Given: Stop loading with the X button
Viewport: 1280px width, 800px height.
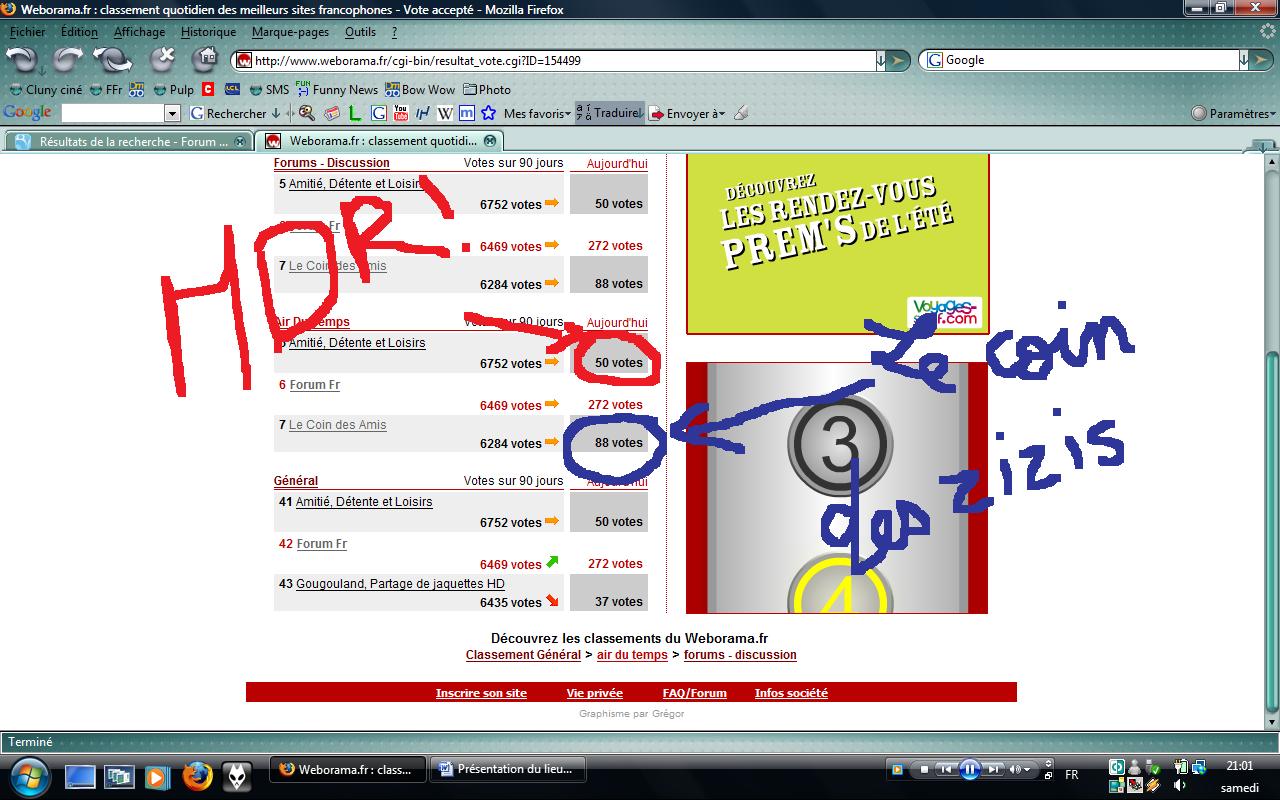Looking at the screenshot, I should [x=163, y=60].
